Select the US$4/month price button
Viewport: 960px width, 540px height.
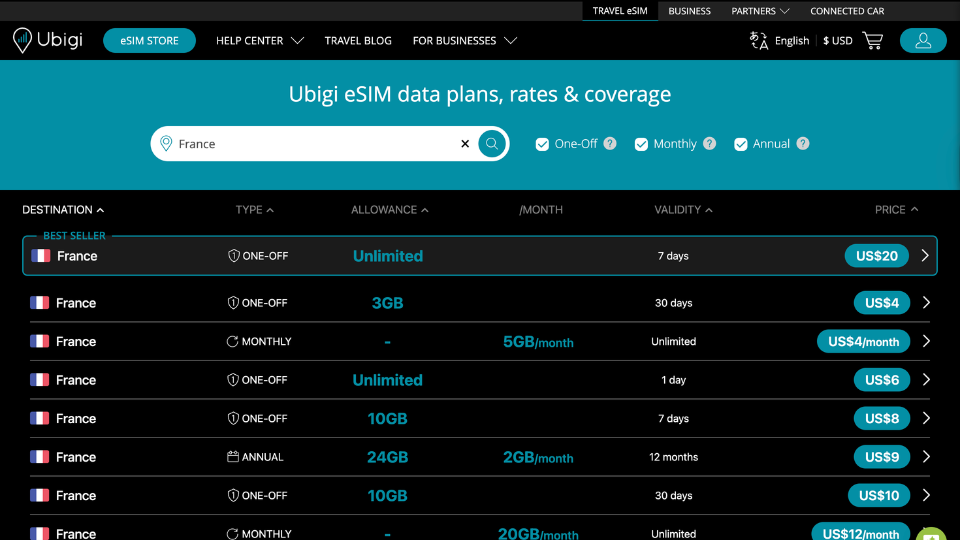863,341
